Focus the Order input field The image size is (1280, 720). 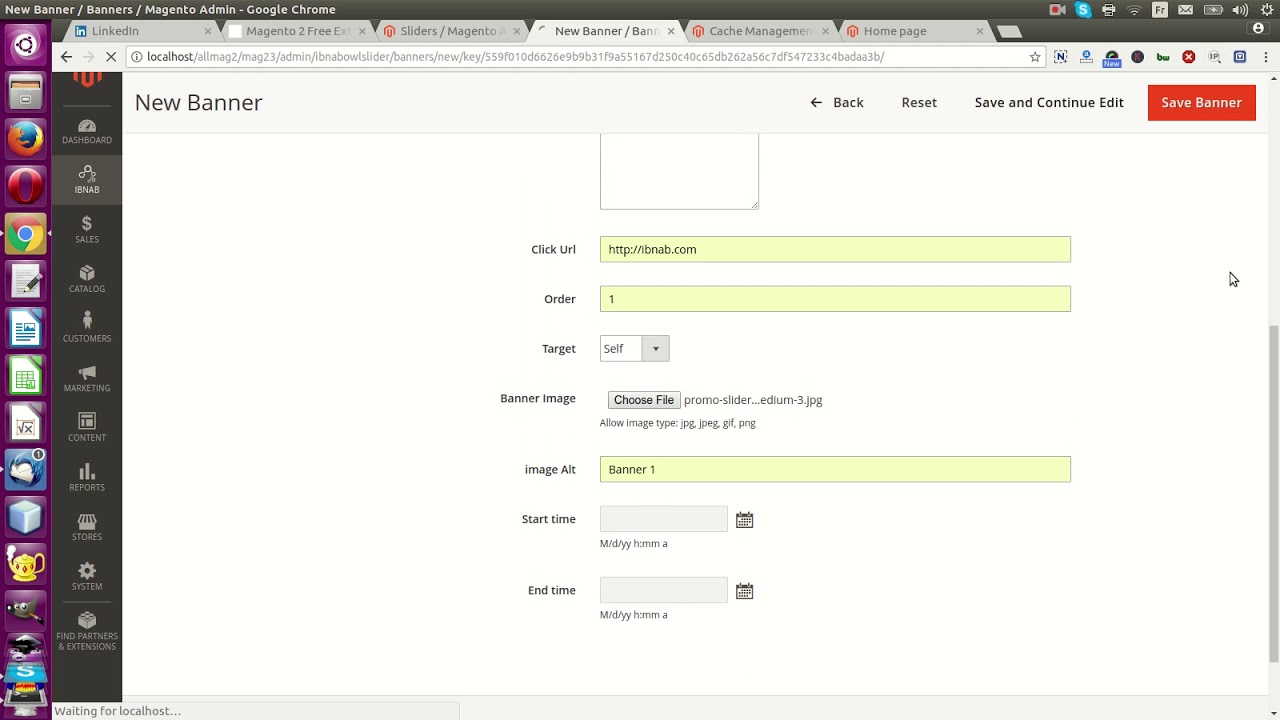[835, 299]
